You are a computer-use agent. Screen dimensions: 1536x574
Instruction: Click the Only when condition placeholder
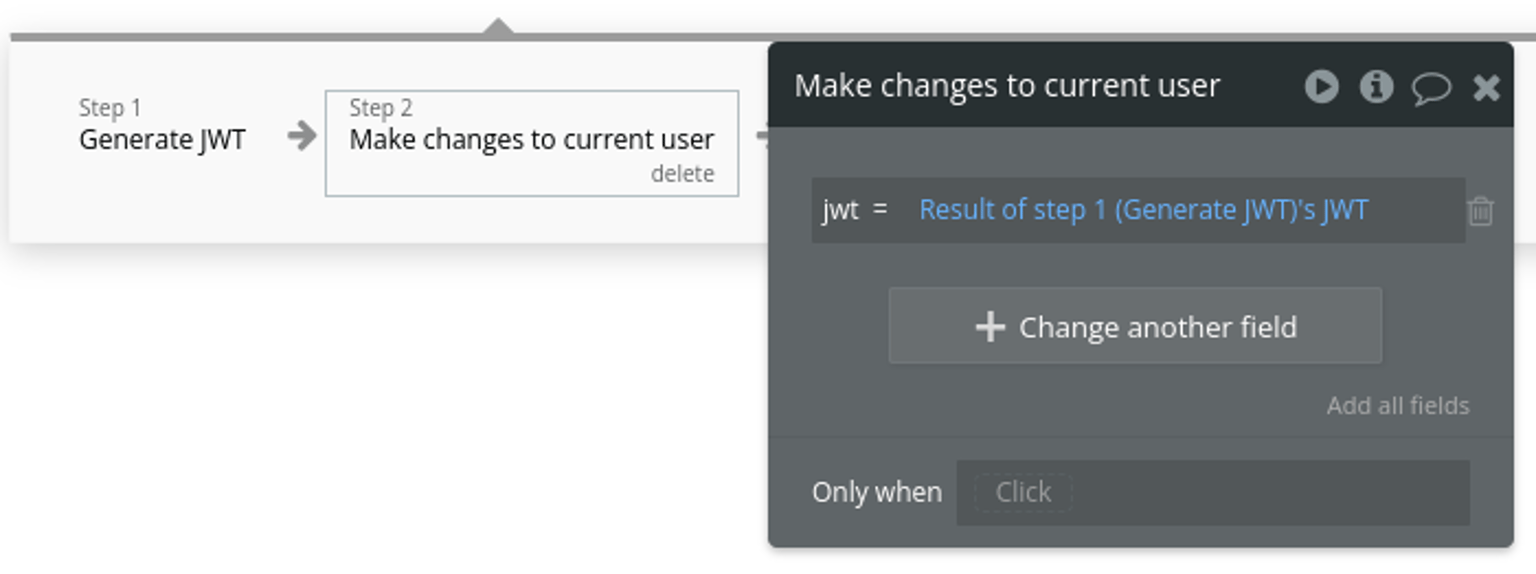point(1022,492)
